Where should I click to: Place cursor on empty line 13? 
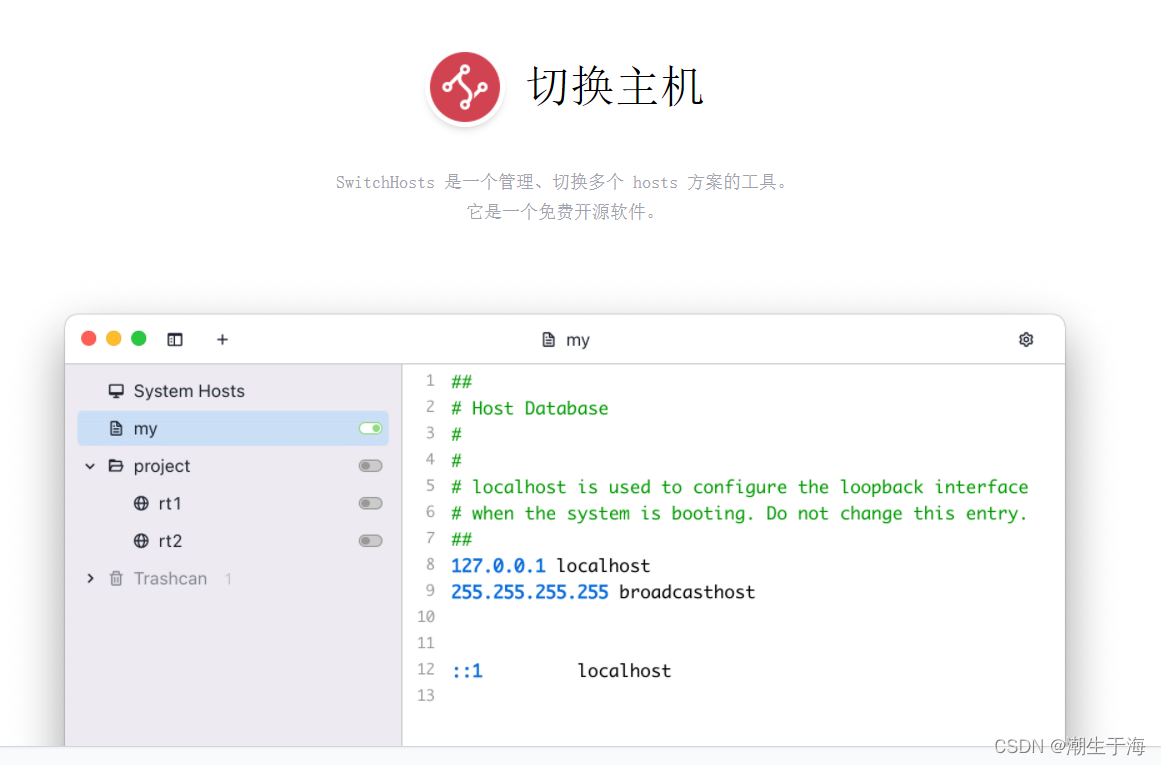point(733,696)
